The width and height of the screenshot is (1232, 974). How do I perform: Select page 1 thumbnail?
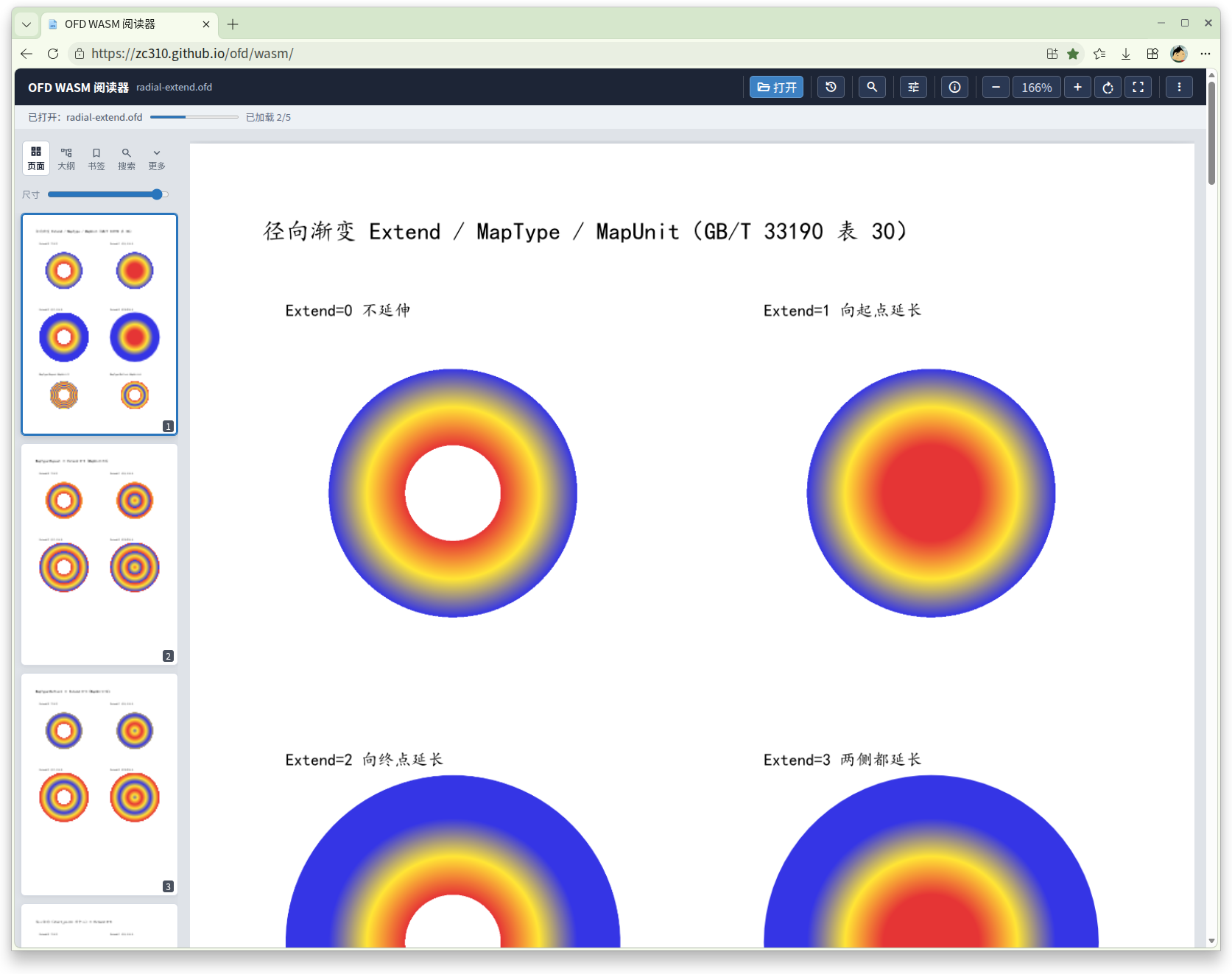pos(99,324)
